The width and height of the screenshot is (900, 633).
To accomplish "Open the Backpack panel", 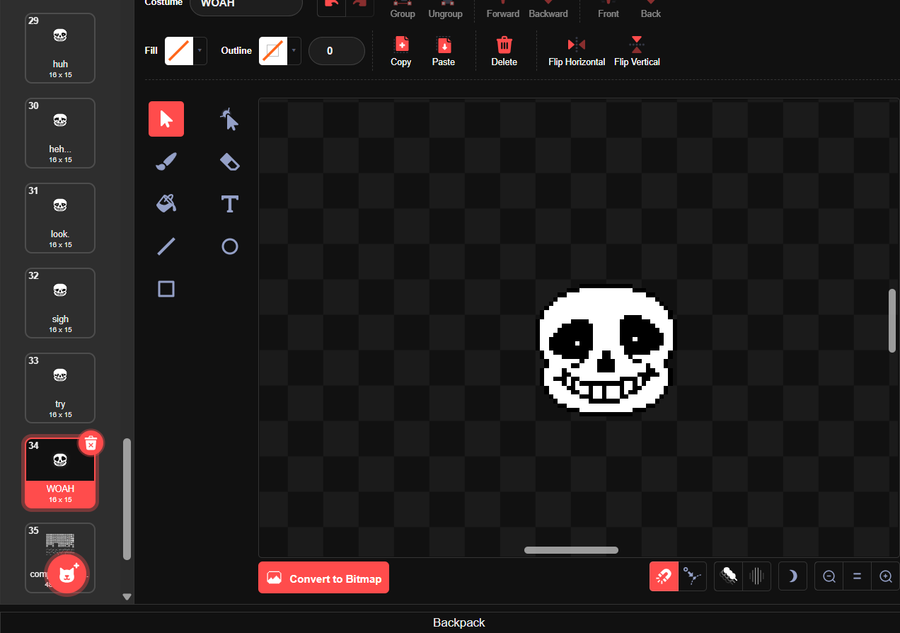I will click(459, 623).
